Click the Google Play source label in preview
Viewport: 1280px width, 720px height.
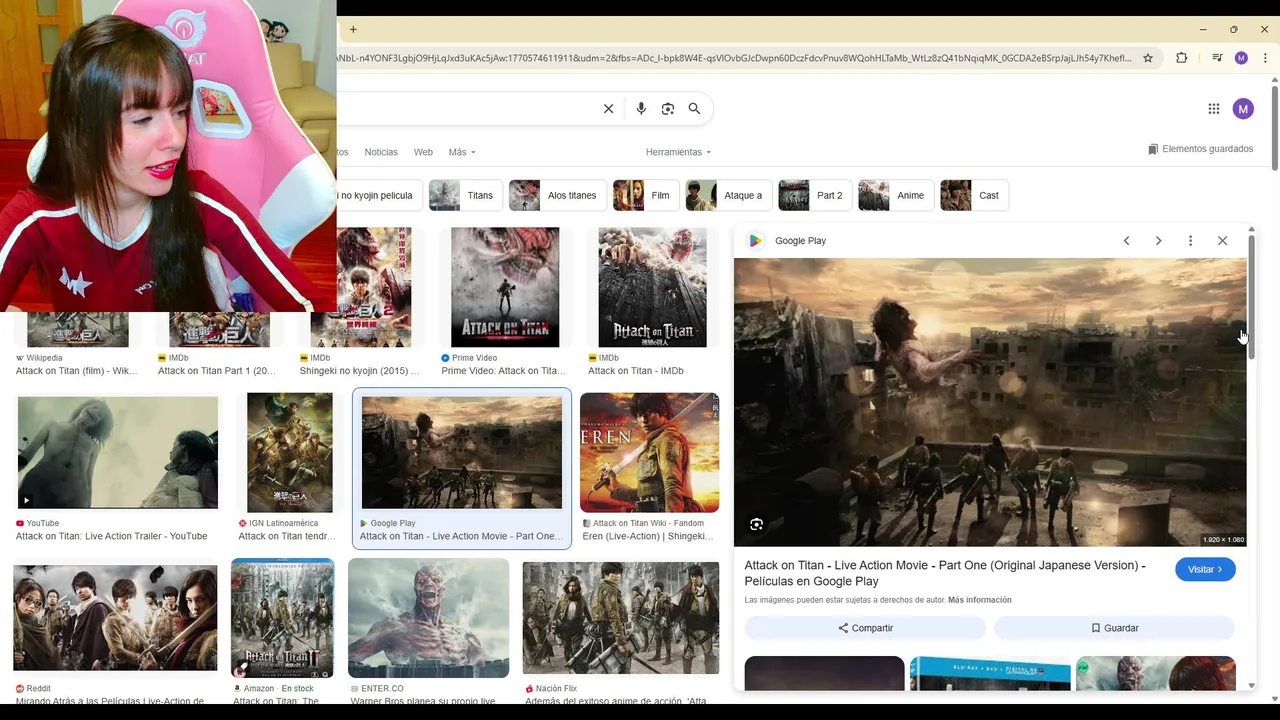coord(800,241)
